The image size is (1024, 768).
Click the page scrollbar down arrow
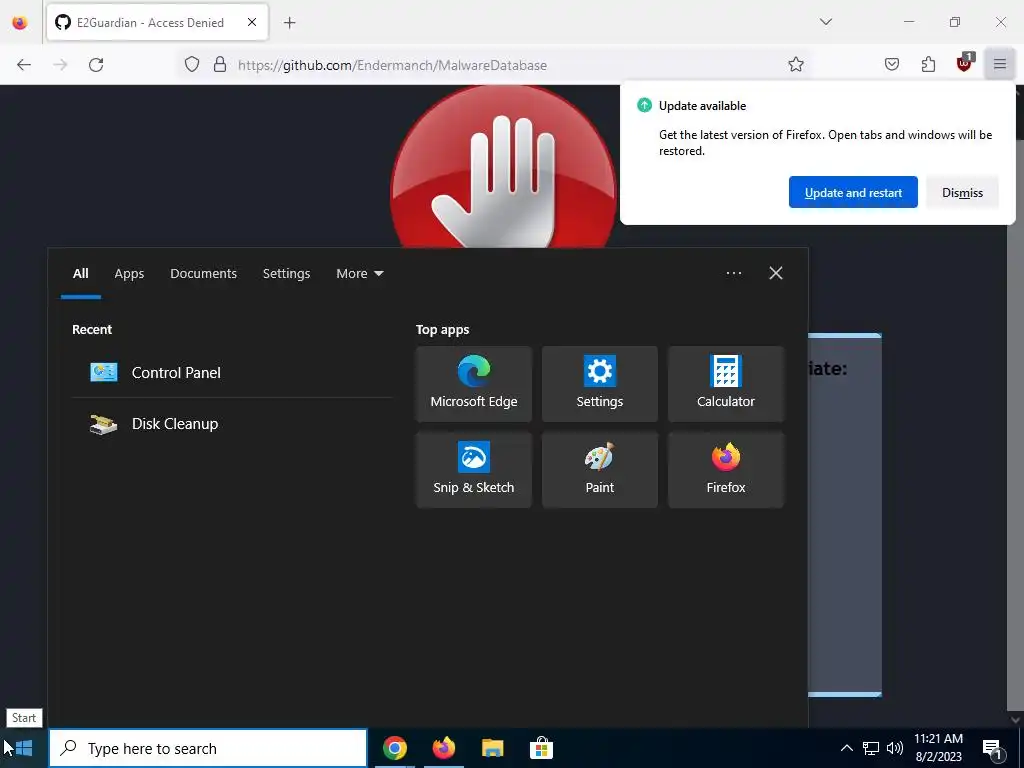[x=1015, y=720]
